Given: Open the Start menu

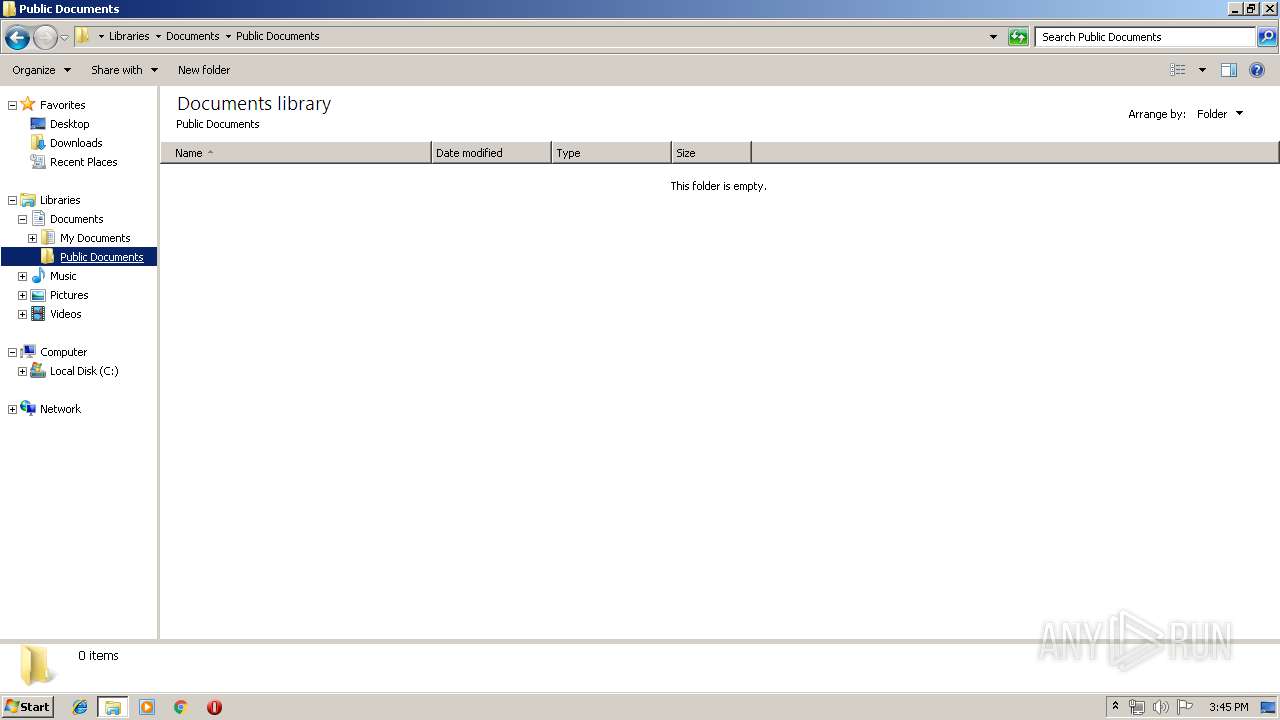Looking at the screenshot, I should [x=28, y=707].
